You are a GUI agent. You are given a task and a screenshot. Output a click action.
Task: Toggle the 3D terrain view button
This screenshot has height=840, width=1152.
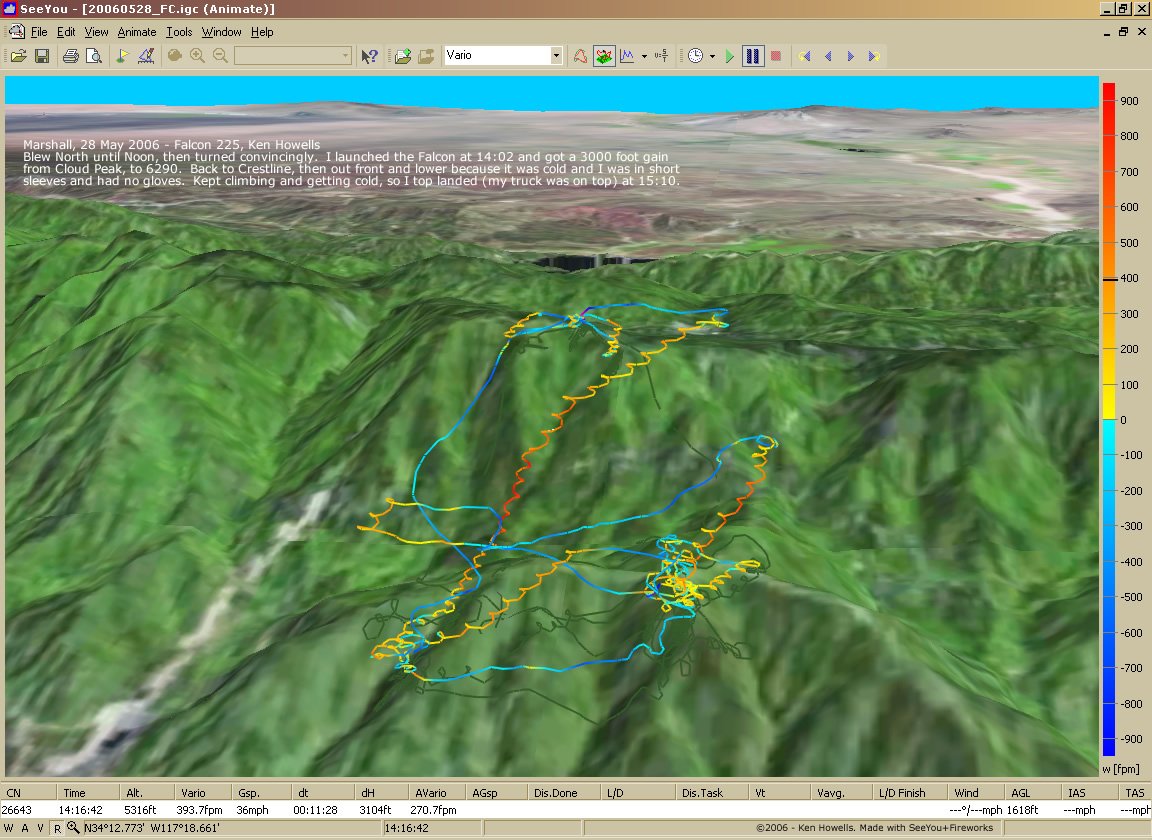coord(604,56)
